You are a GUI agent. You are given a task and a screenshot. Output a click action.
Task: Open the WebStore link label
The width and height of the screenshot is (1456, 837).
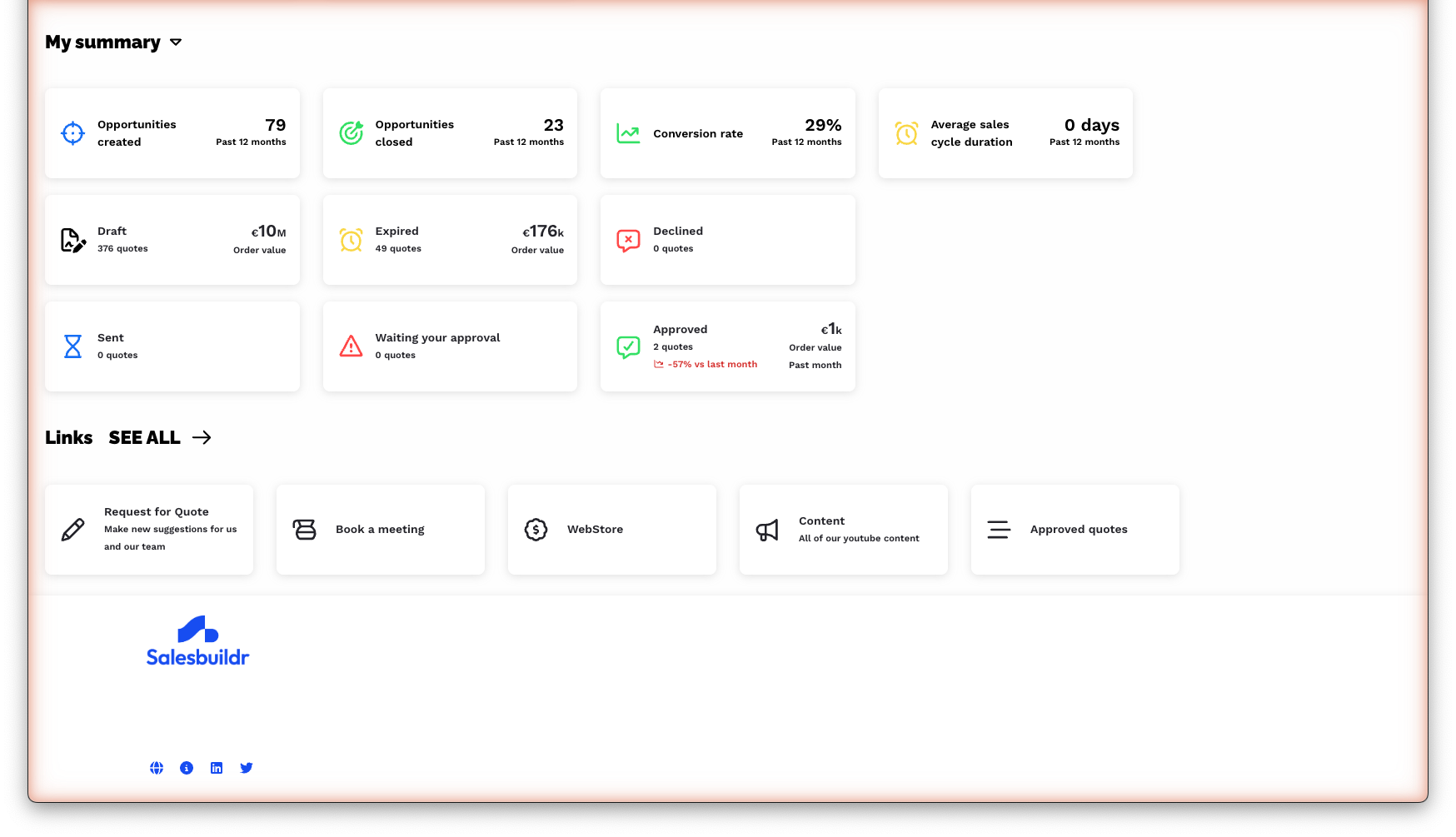pyautogui.click(x=596, y=530)
